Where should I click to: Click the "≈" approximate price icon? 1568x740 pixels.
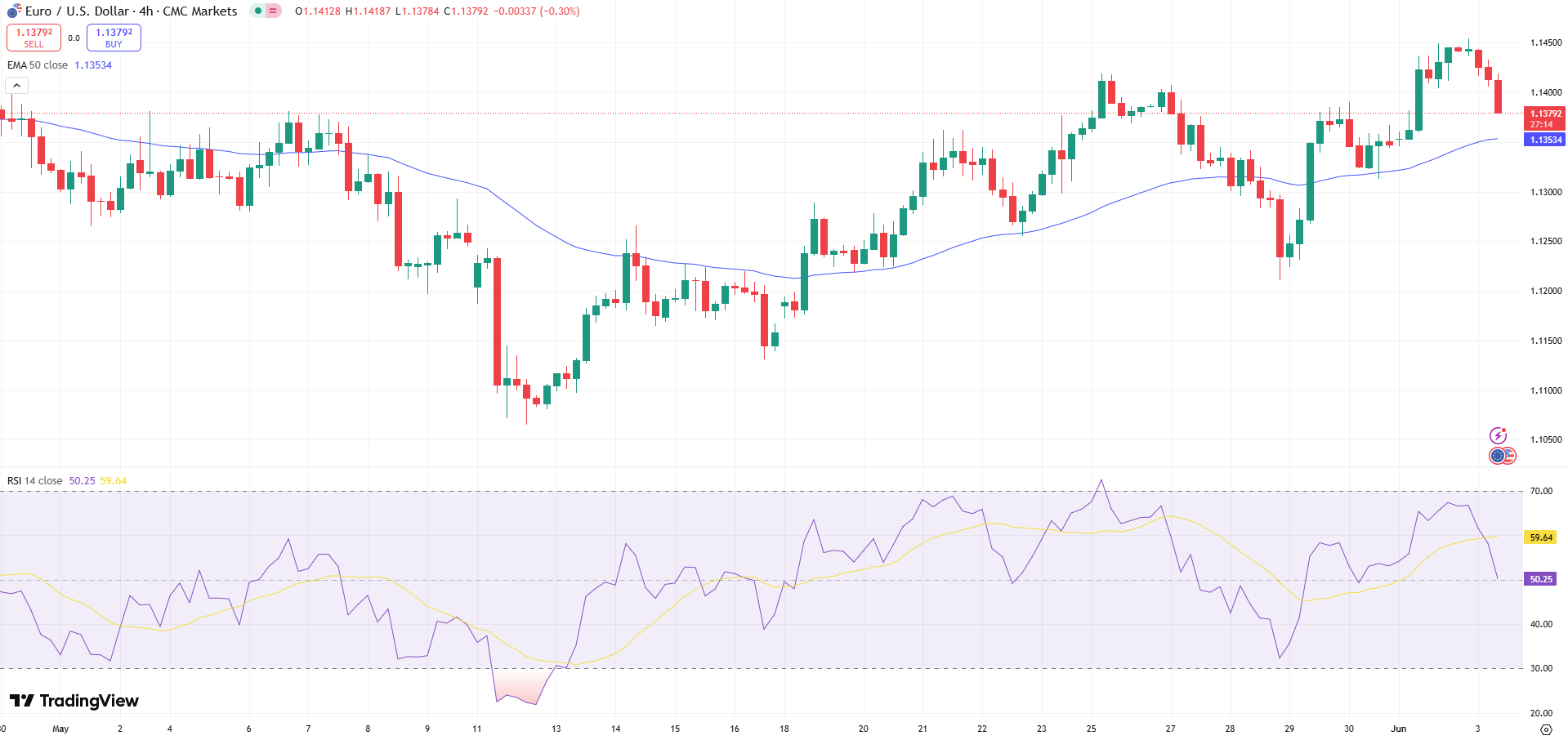[x=272, y=11]
